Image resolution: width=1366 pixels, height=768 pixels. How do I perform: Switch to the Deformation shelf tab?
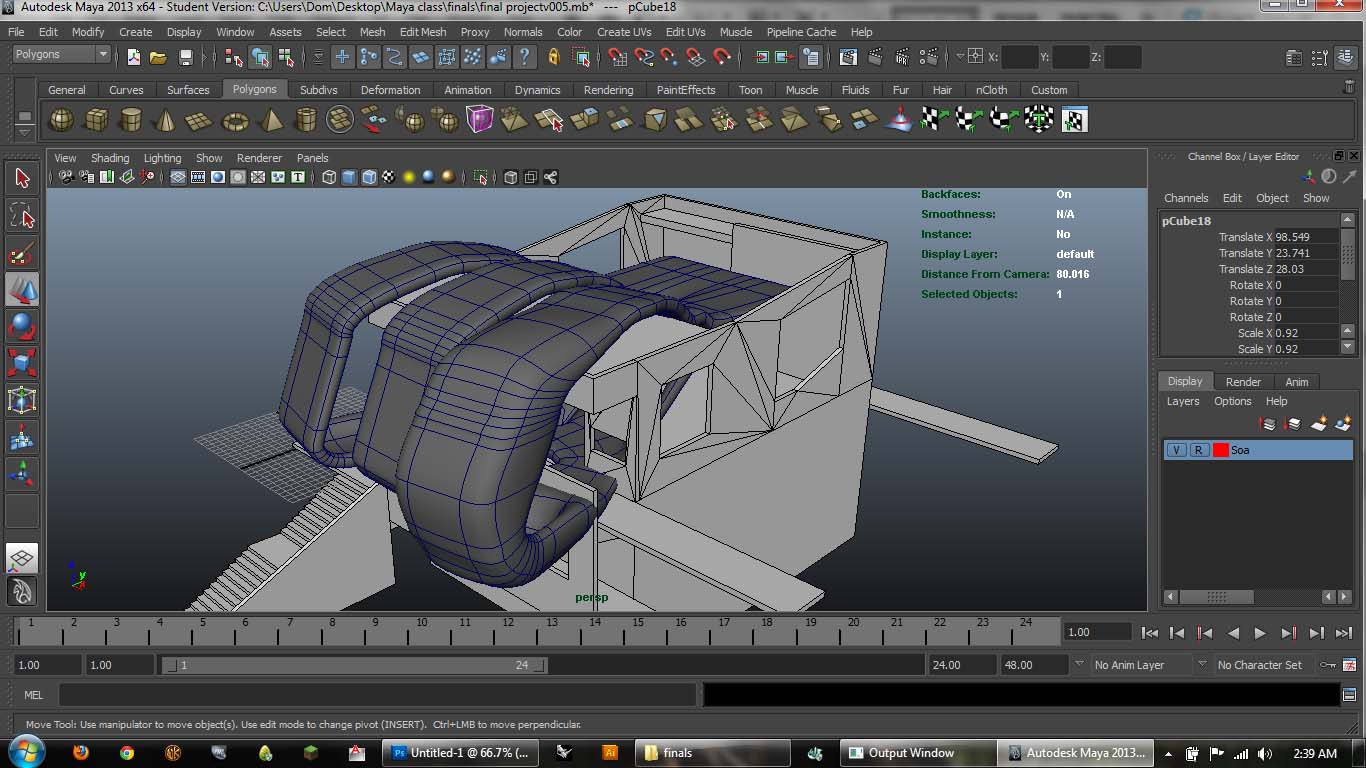pos(390,90)
